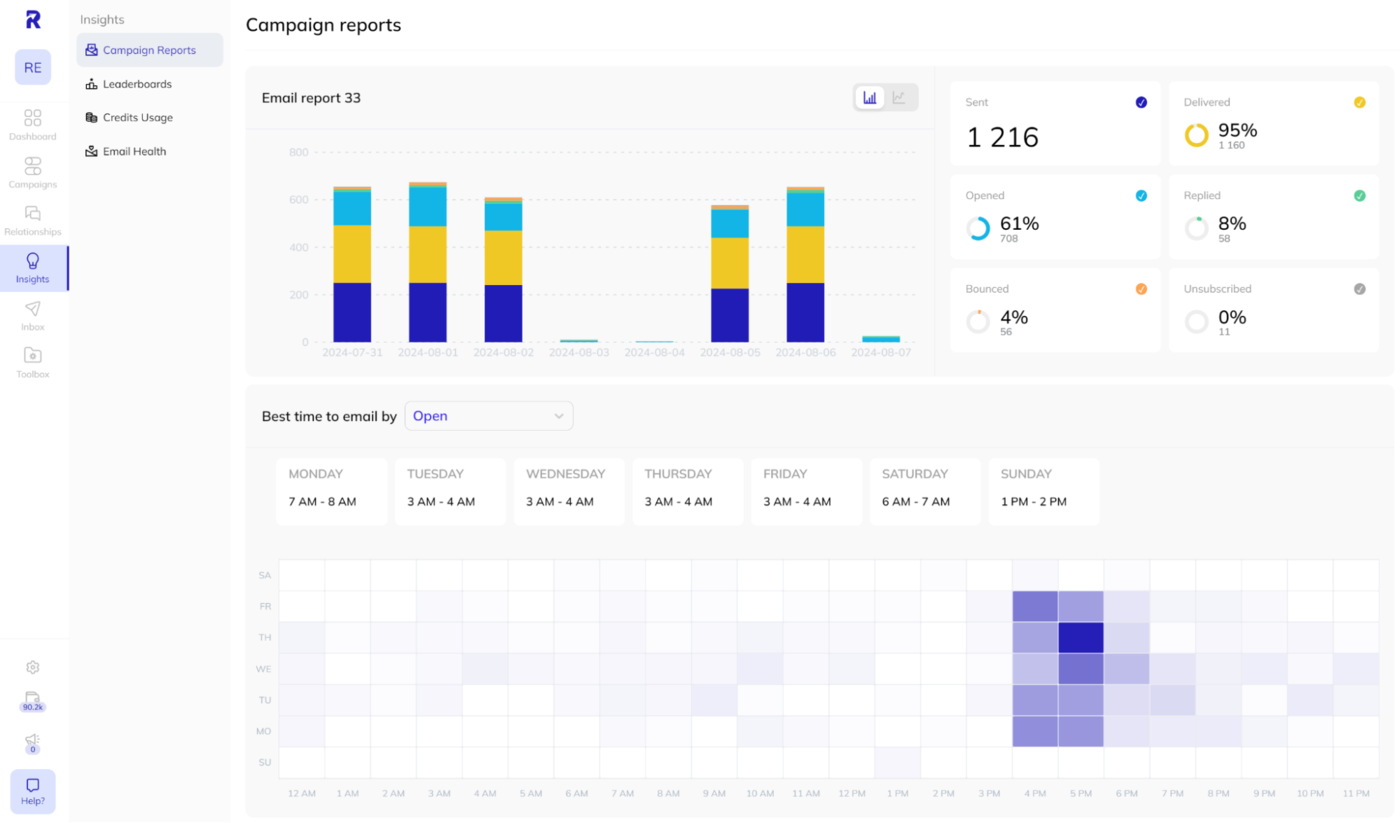Click the Thursday best time card
1400x823 pixels.
[x=688, y=492]
